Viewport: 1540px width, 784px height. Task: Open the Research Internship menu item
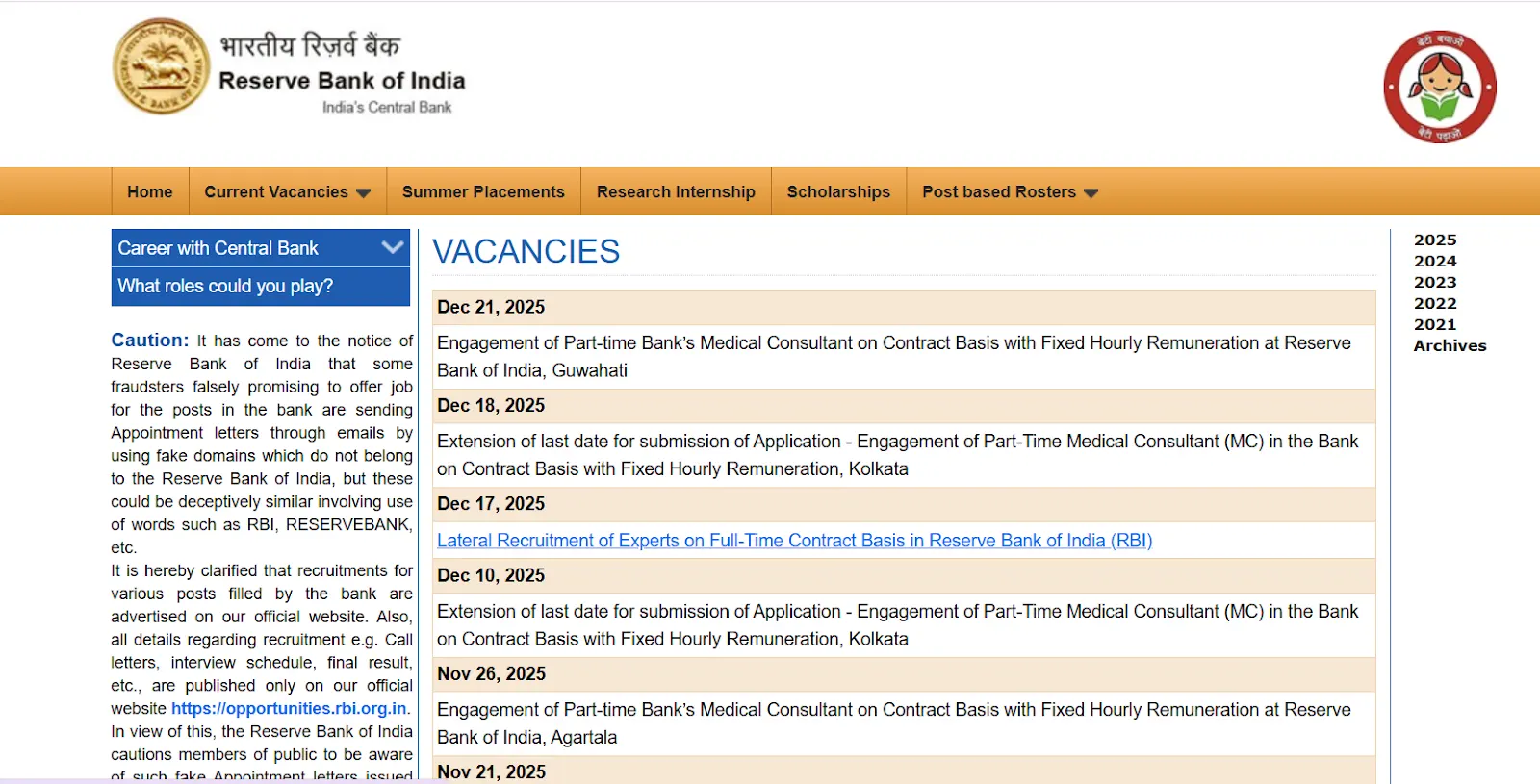676,191
